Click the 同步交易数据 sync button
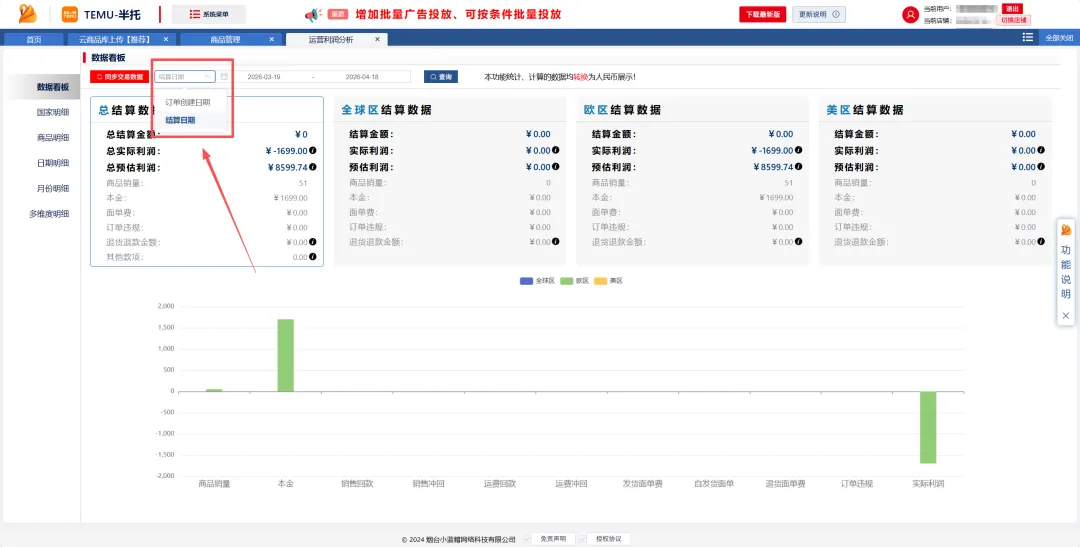 (x=120, y=77)
